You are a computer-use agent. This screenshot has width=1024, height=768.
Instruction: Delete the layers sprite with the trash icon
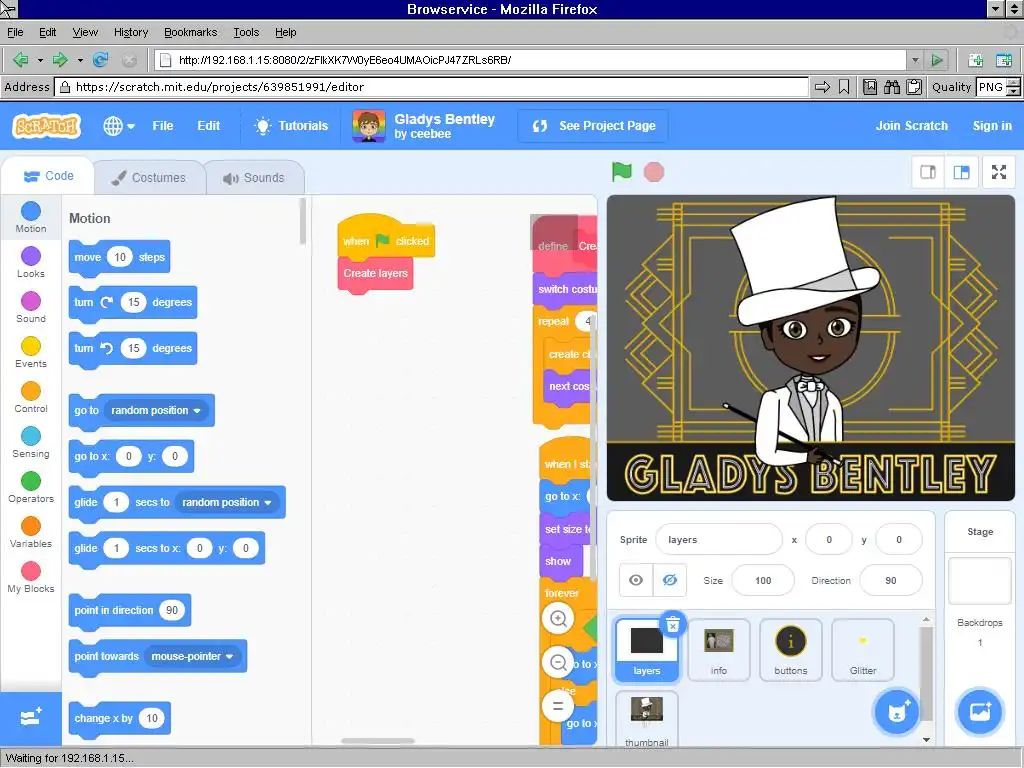pos(673,625)
